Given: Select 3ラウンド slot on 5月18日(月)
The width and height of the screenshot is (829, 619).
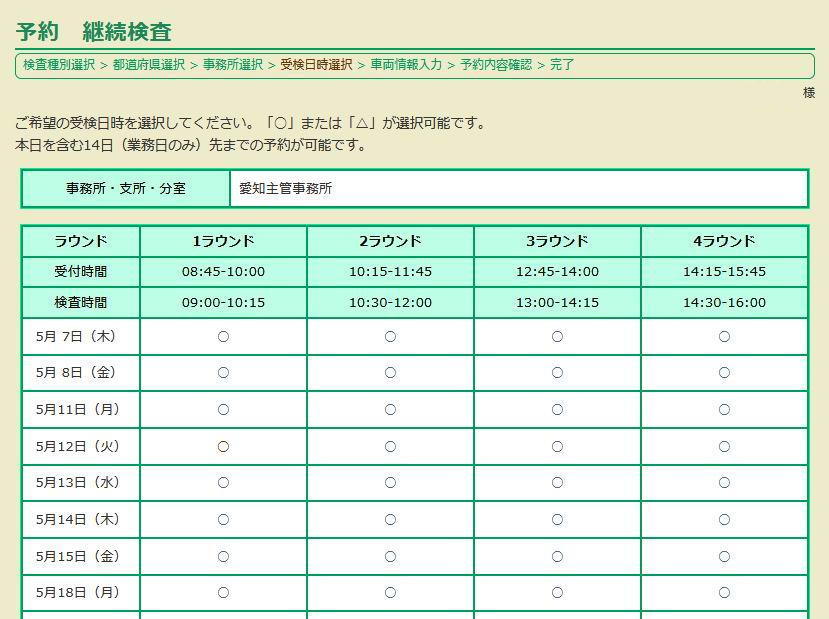Looking at the screenshot, I should 557,593.
